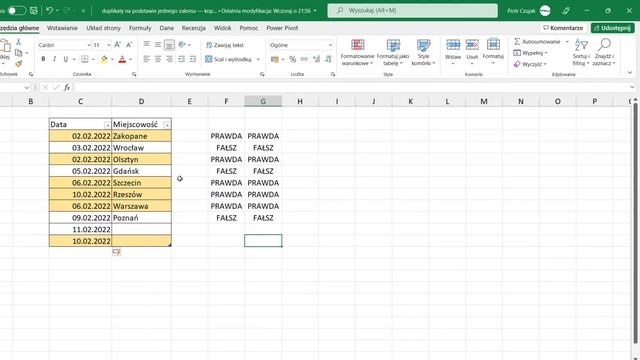Open the Data column filter dropdown
This screenshot has height=360, width=640.
(107, 125)
